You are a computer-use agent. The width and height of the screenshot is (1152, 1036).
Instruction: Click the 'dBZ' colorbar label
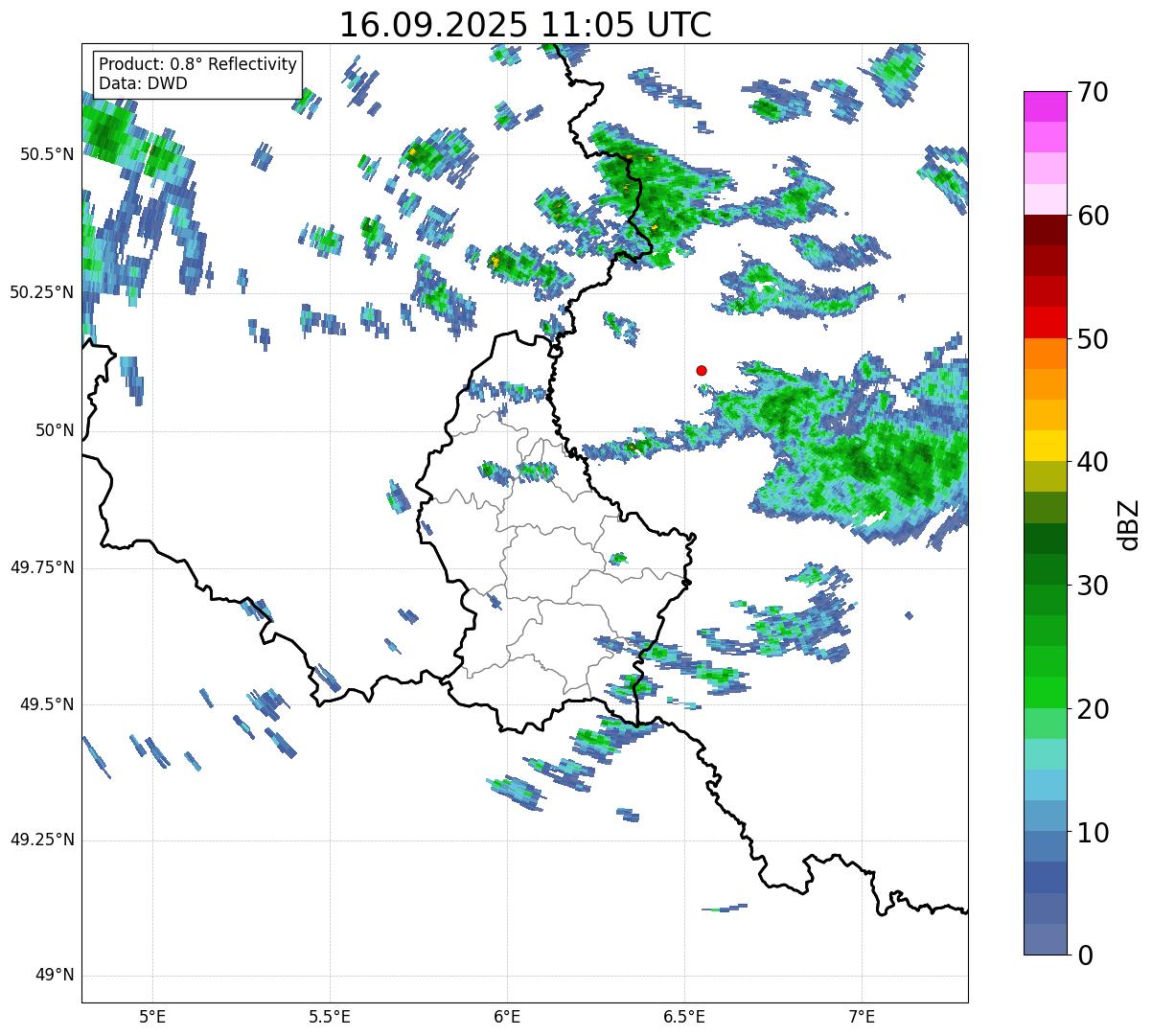[x=1128, y=523]
